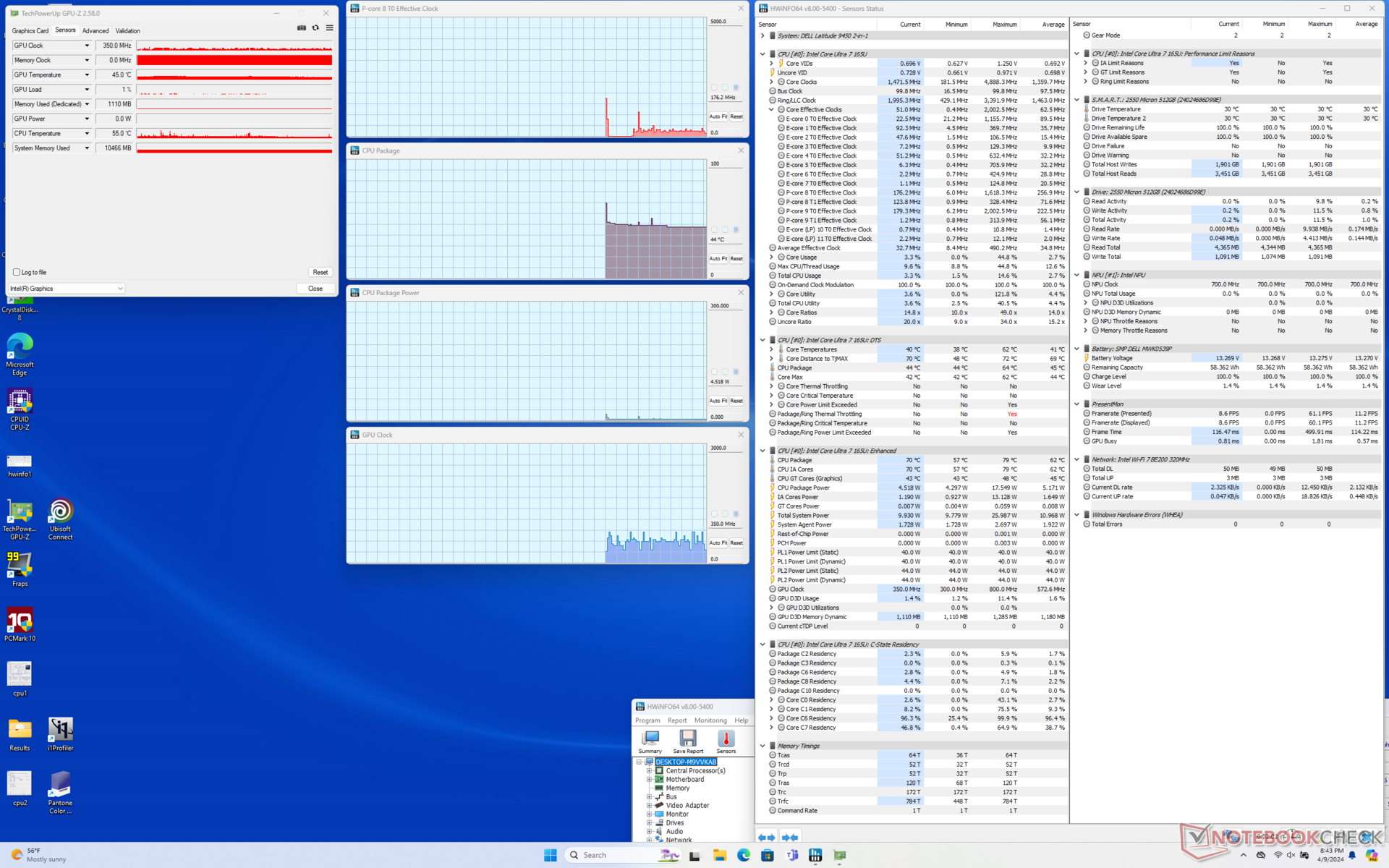
Task: Click the GPU-Z screenshot camera icon
Action: pyautogui.click(x=302, y=28)
